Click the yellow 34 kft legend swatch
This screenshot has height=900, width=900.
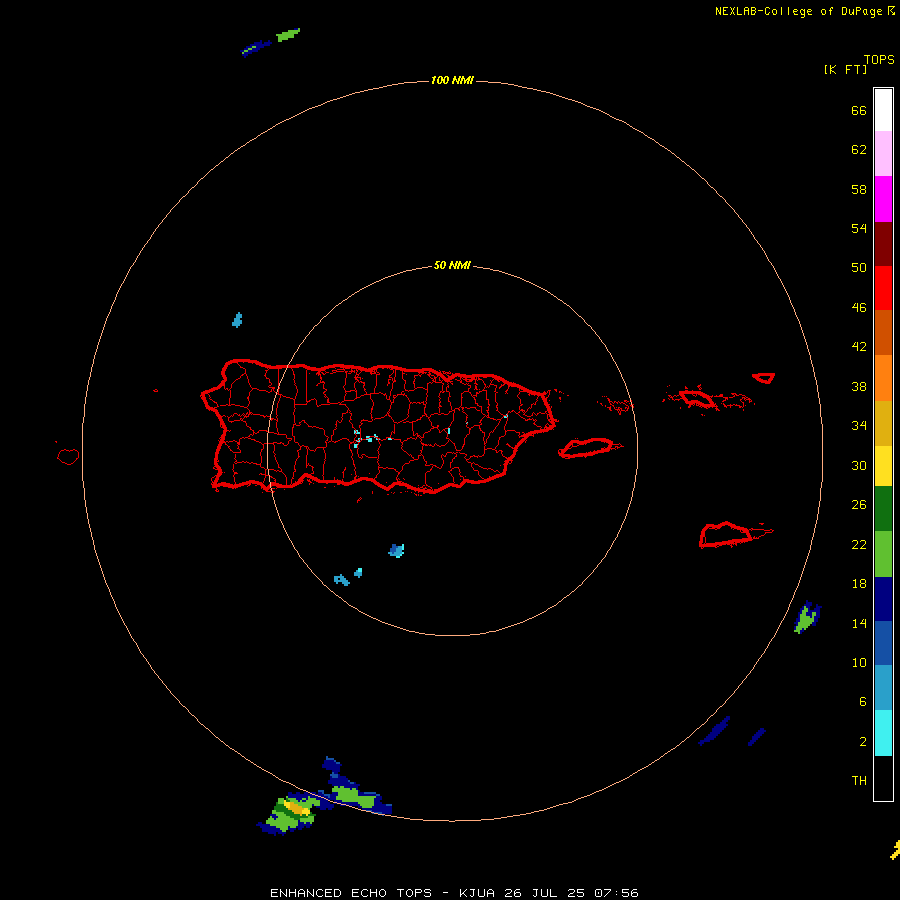pos(883,466)
